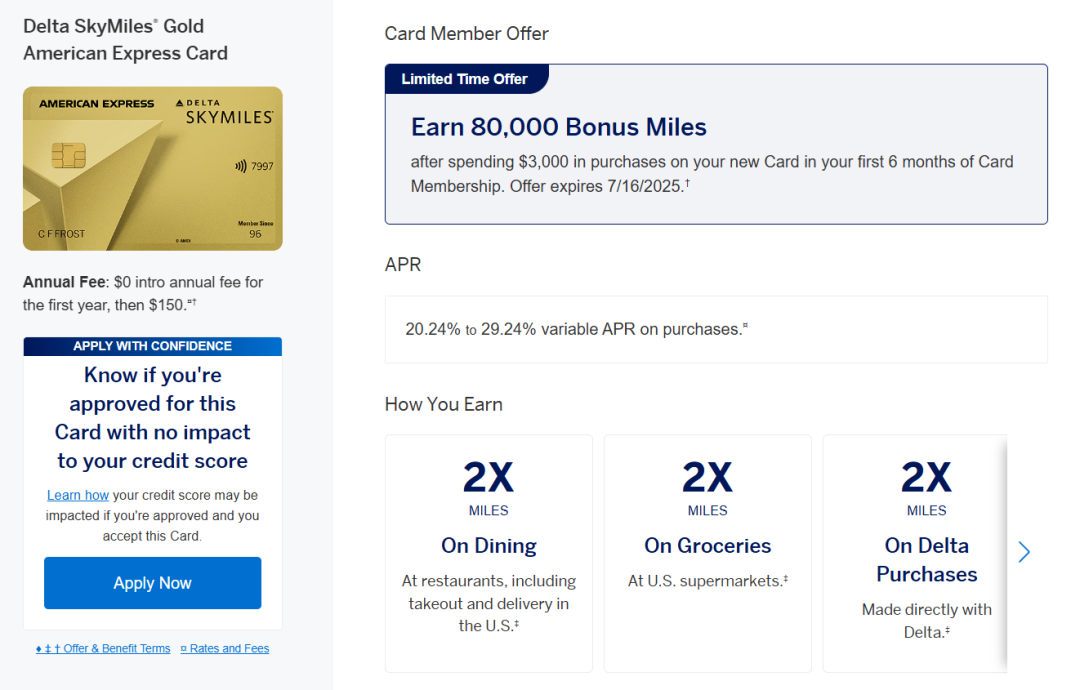The width and height of the screenshot is (1080, 690).
Task: Open the Learn how link
Action: (78, 495)
